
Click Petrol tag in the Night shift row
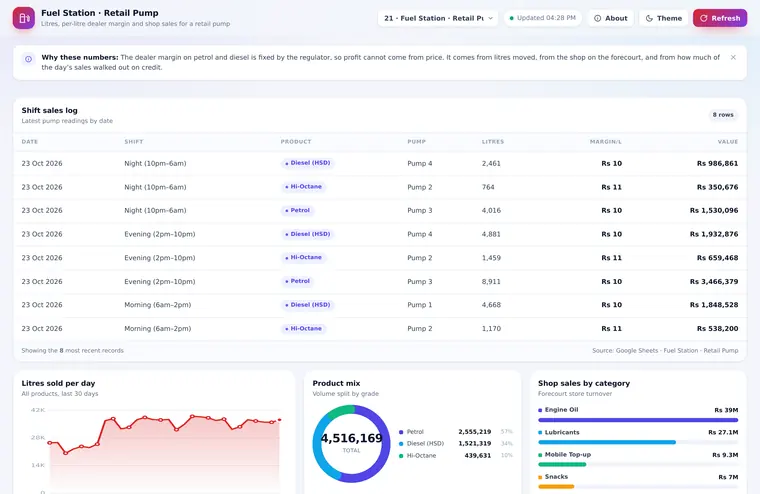pos(297,210)
